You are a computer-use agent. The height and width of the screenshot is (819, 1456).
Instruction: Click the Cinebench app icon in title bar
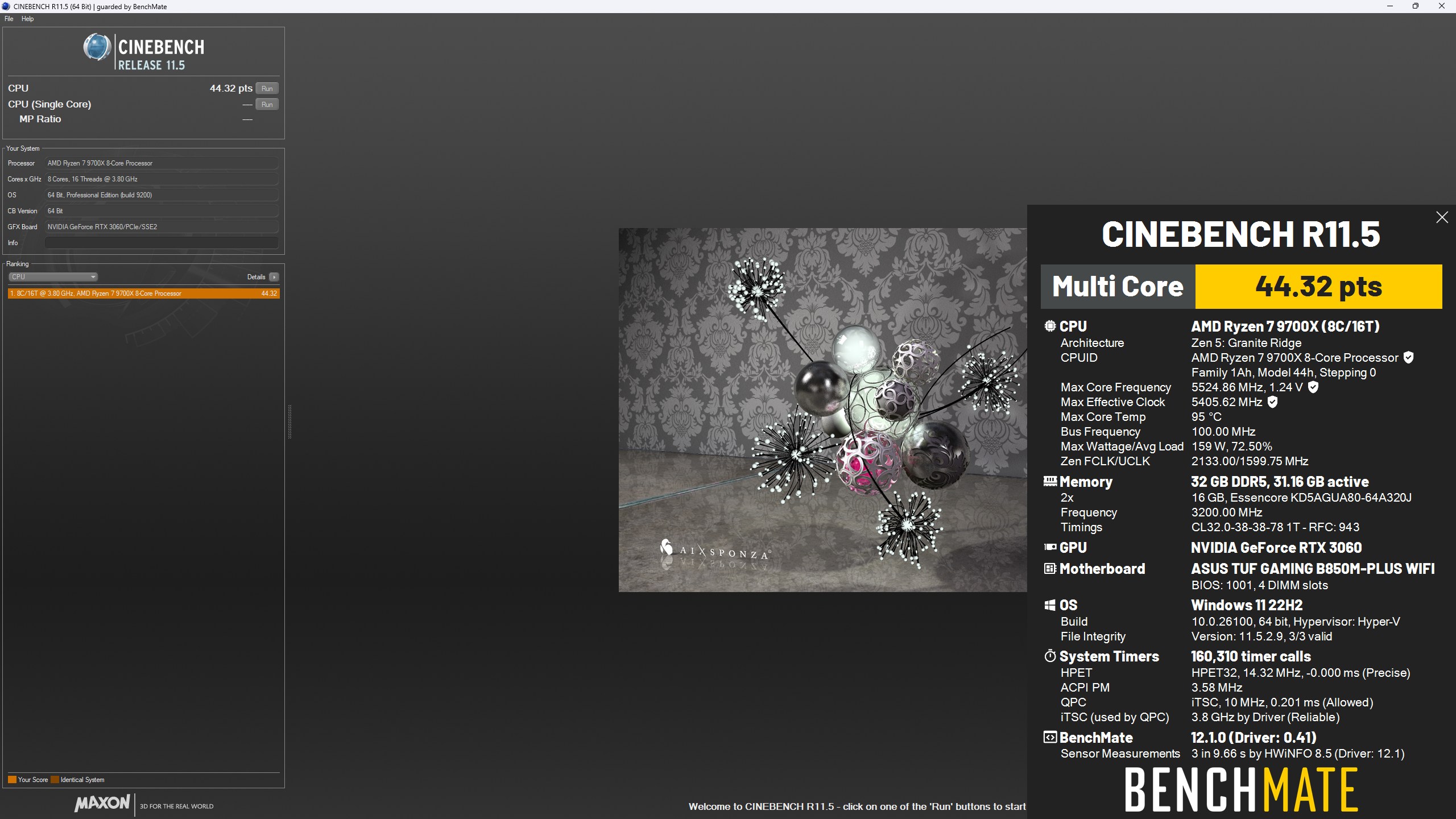tap(6, 6)
